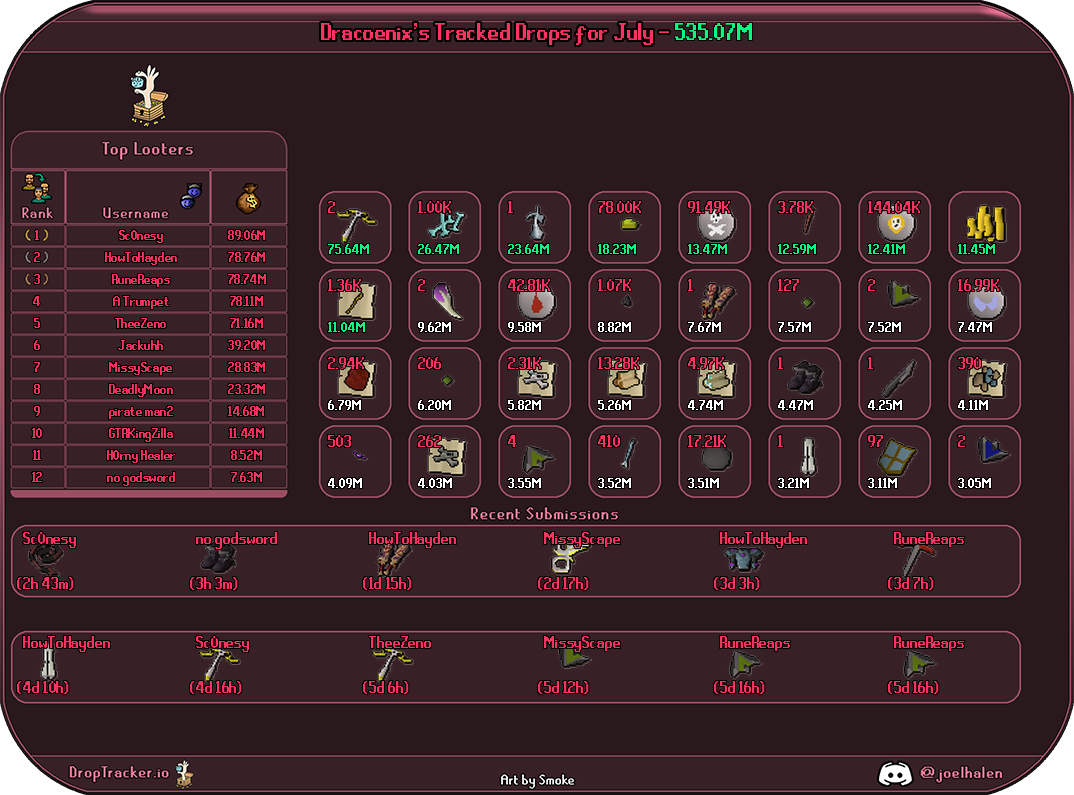
Task: Select the item icon worth 18.23M
Action: click(629, 224)
